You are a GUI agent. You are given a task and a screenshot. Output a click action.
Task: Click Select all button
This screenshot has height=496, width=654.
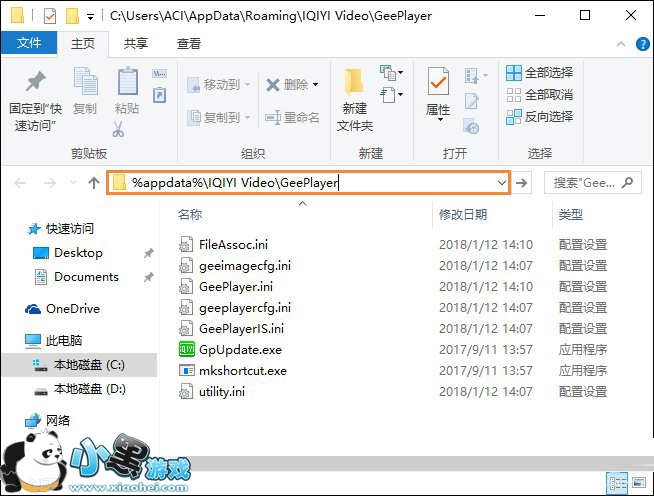tap(540, 73)
